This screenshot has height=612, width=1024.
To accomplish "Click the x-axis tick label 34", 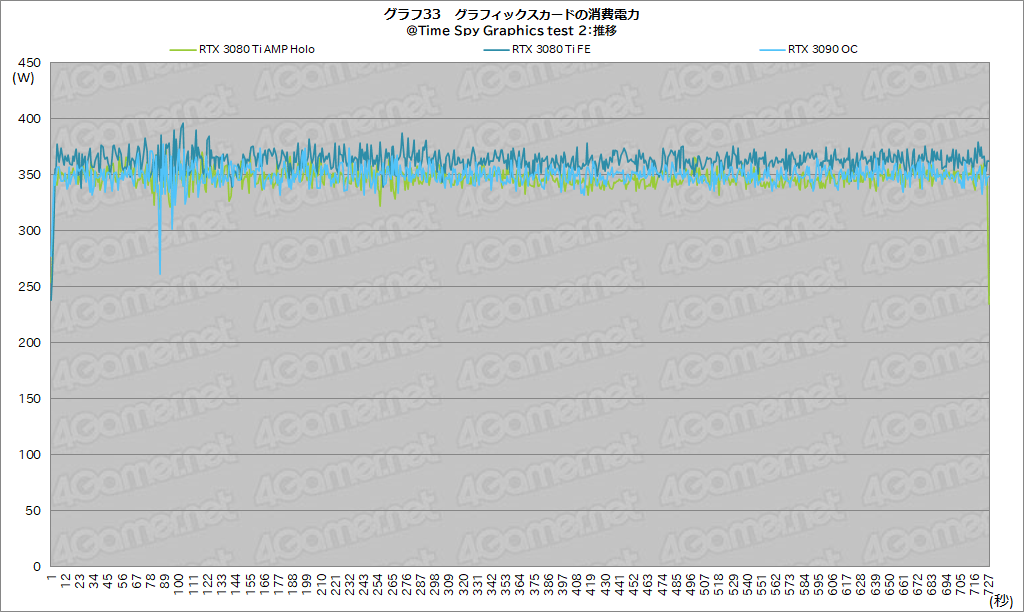I will pos(94,581).
